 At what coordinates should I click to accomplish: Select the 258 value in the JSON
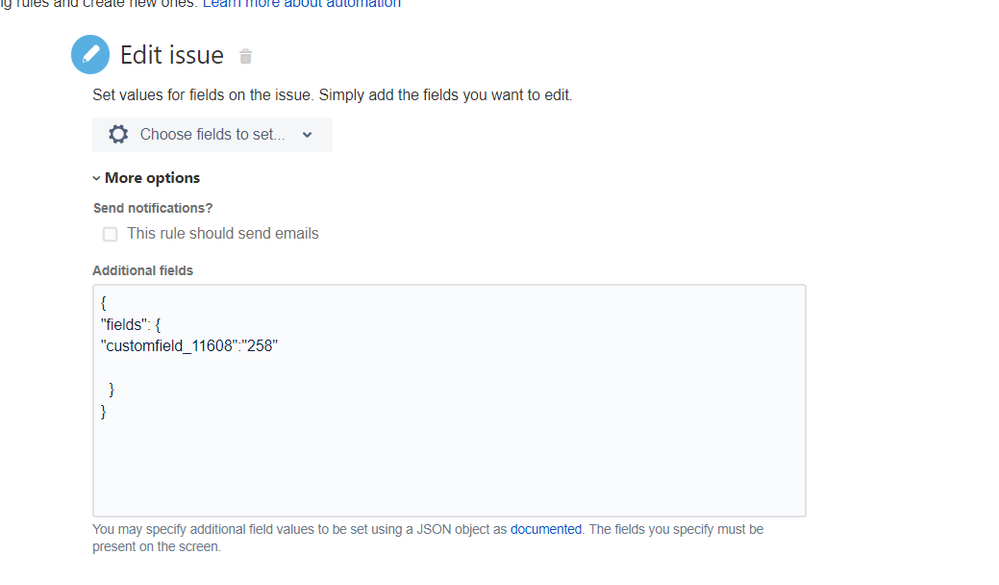click(259, 345)
